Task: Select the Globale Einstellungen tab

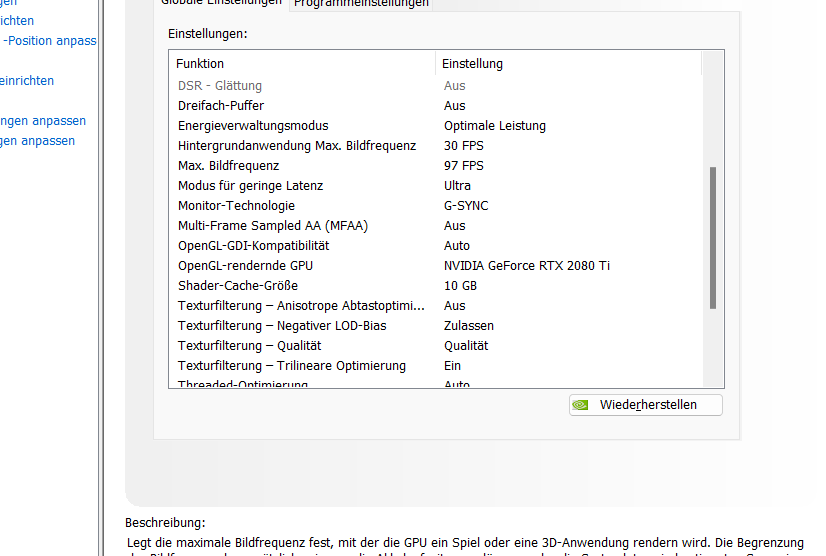Action: 221,3
